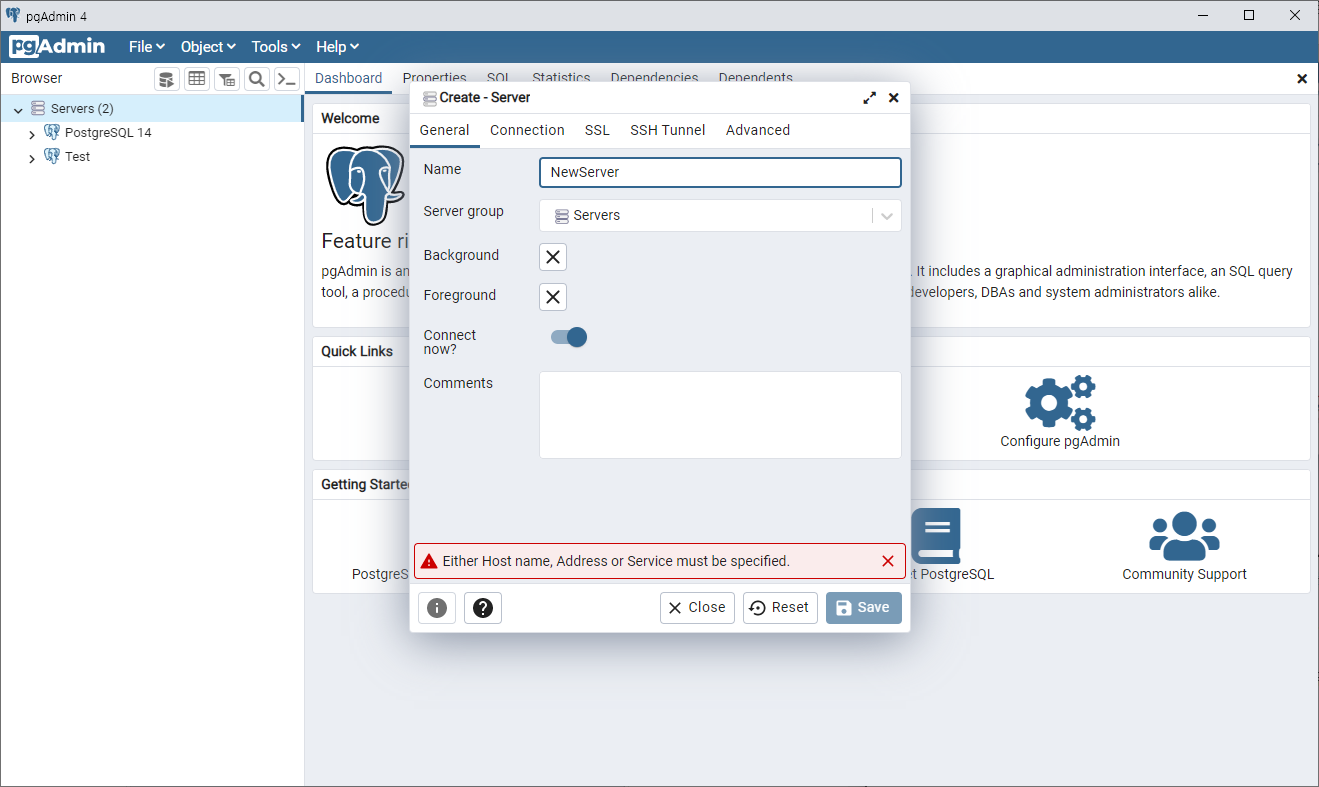
Task: Maximize the Create - Server dialog
Action: 869,98
